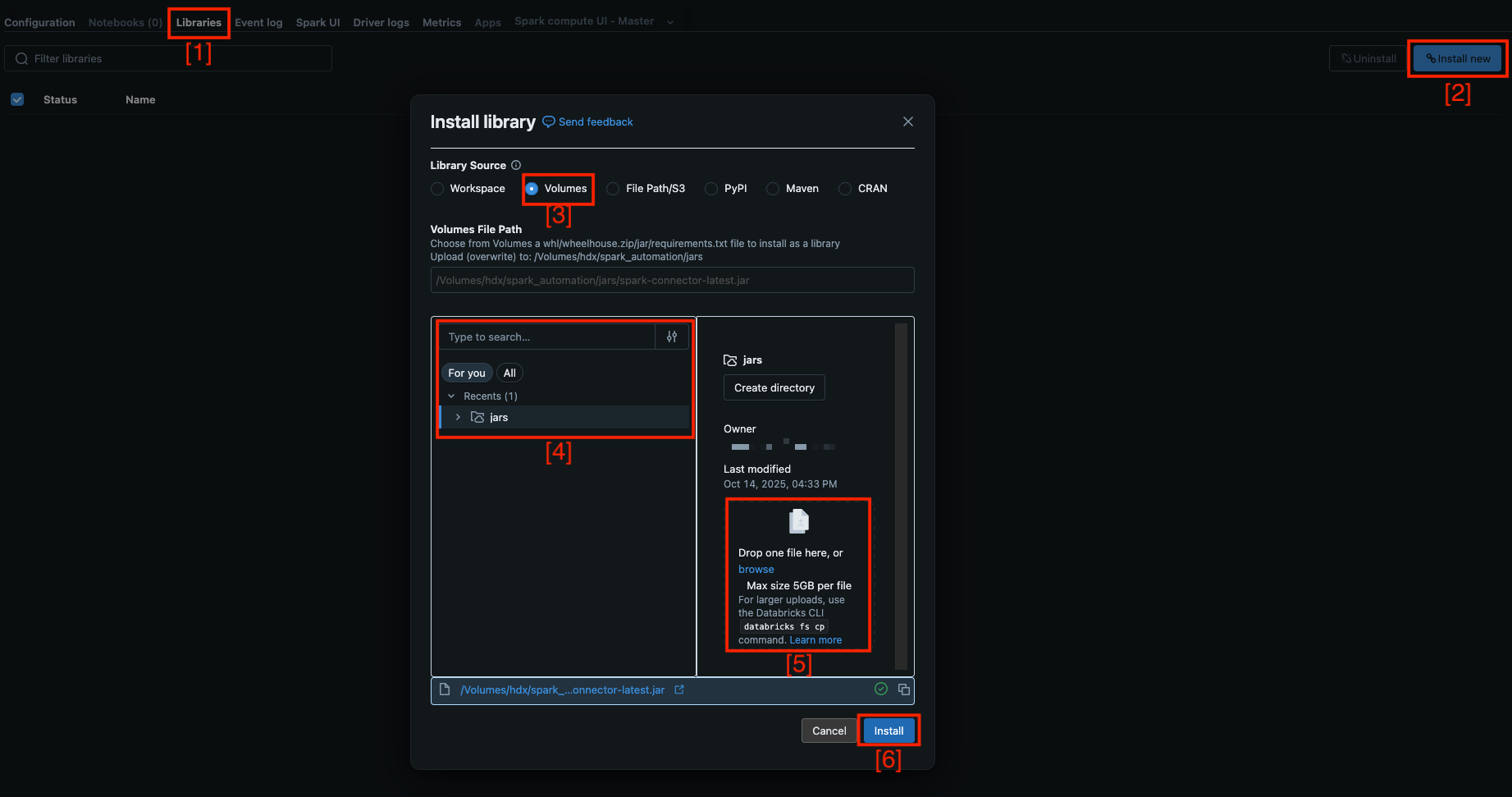Viewport: 1512px width, 797px height.
Task: Toggle the Status select-all checkbox
Action: tap(17, 99)
